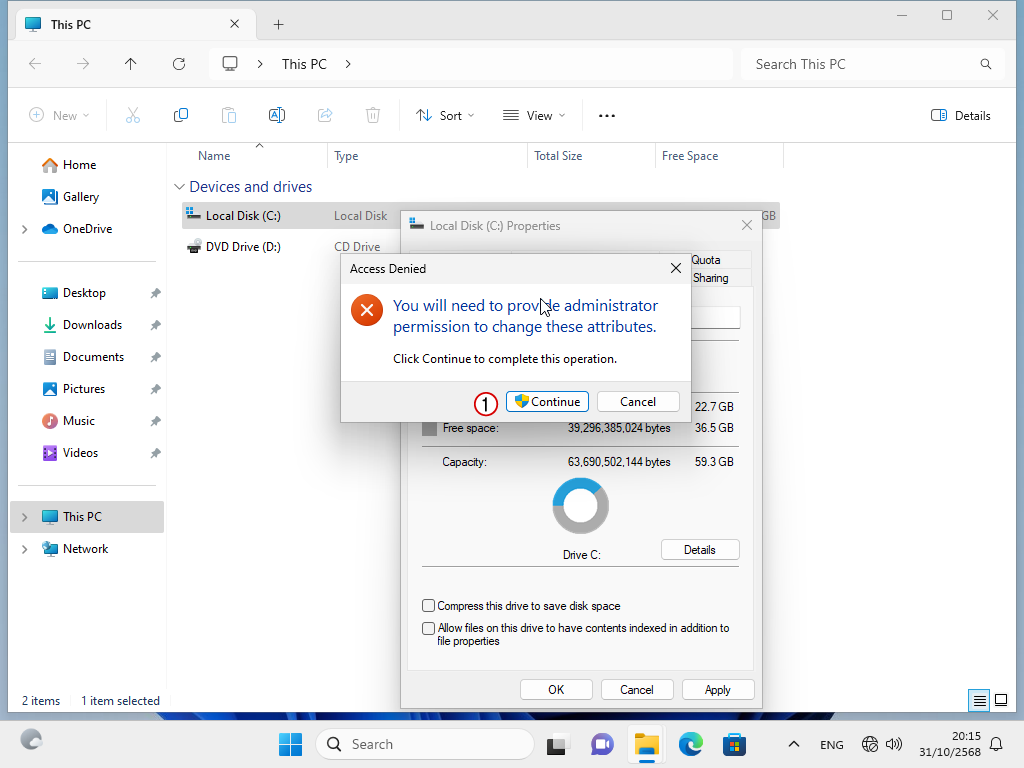Open the See more ellipsis menu
1024x768 pixels.
point(607,115)
